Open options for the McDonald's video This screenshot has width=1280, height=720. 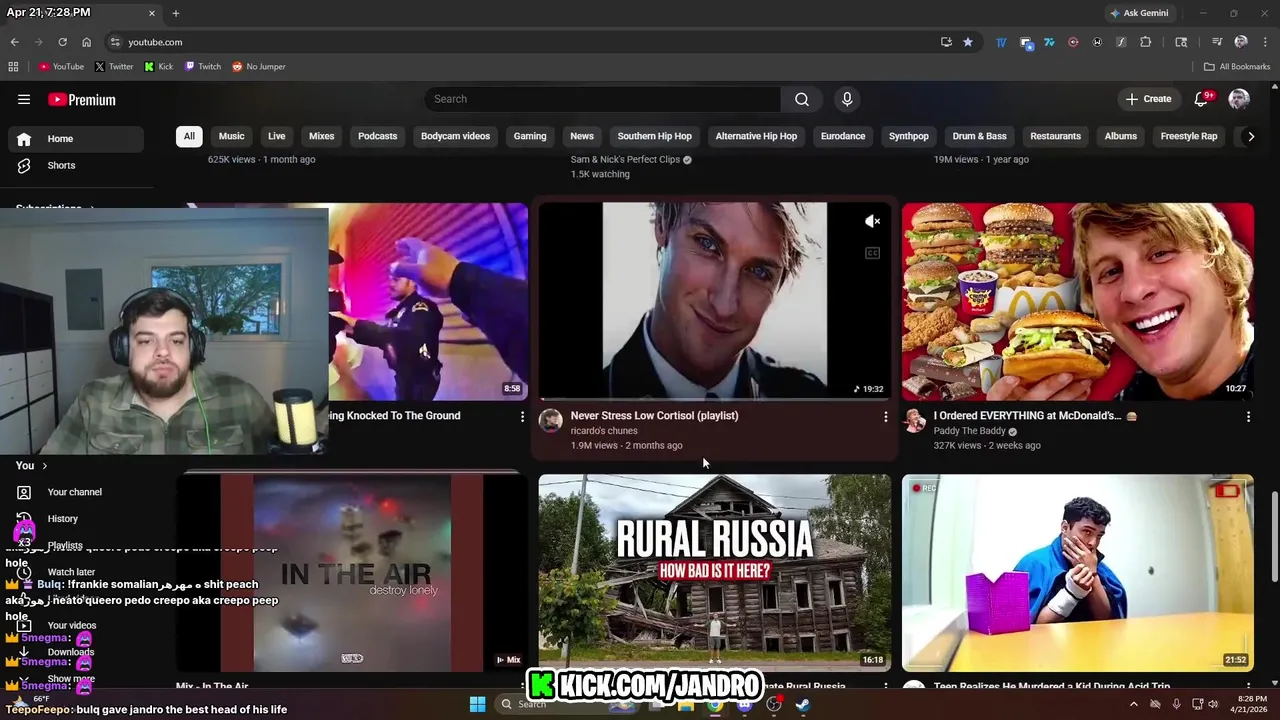(1248, 416)
